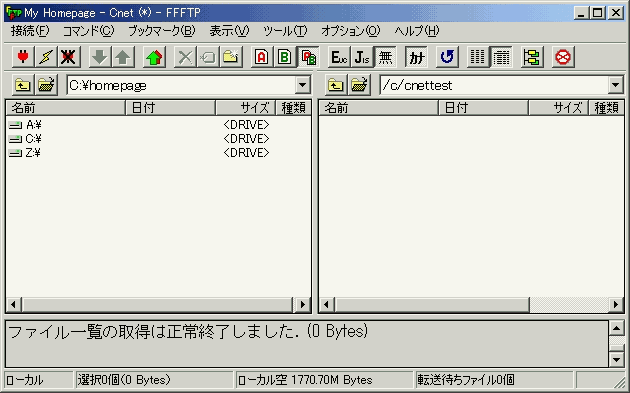Sort local list by 日付 column header
Image resolution: width=630 pixels, height=393 pixels.
tap(170, 108)
